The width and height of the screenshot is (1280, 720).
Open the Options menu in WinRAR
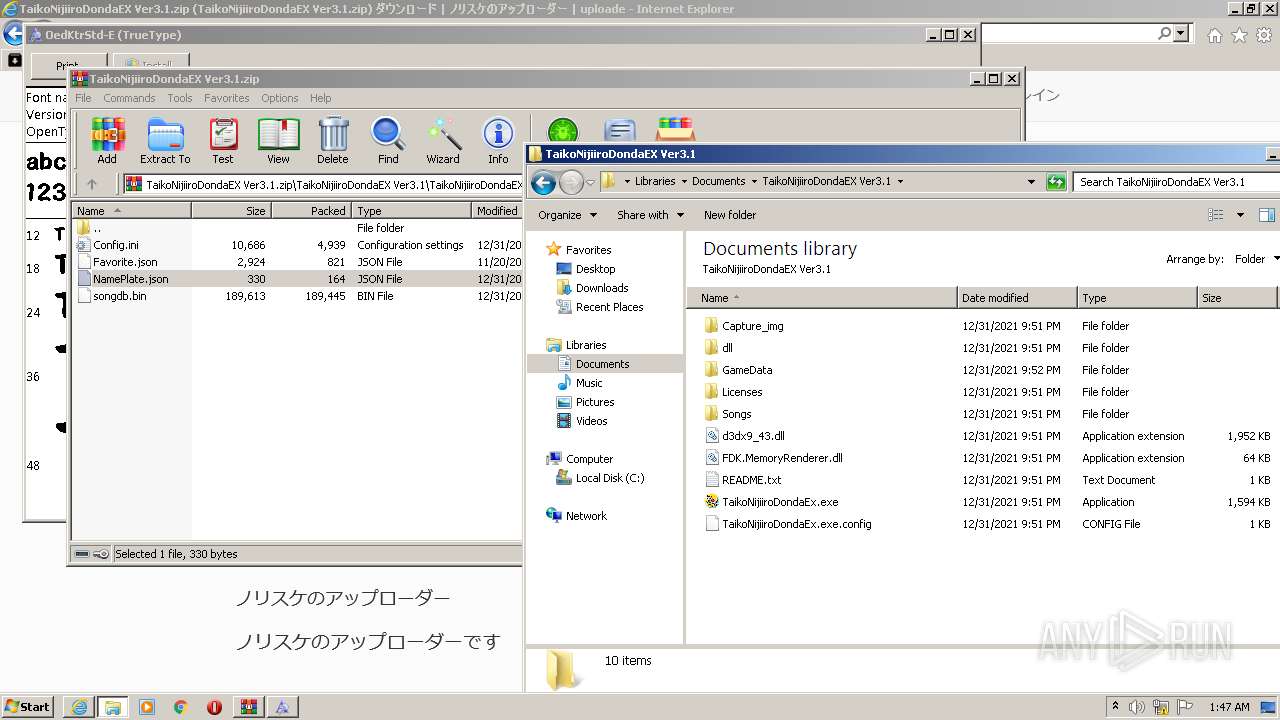(x=280, y=98)
